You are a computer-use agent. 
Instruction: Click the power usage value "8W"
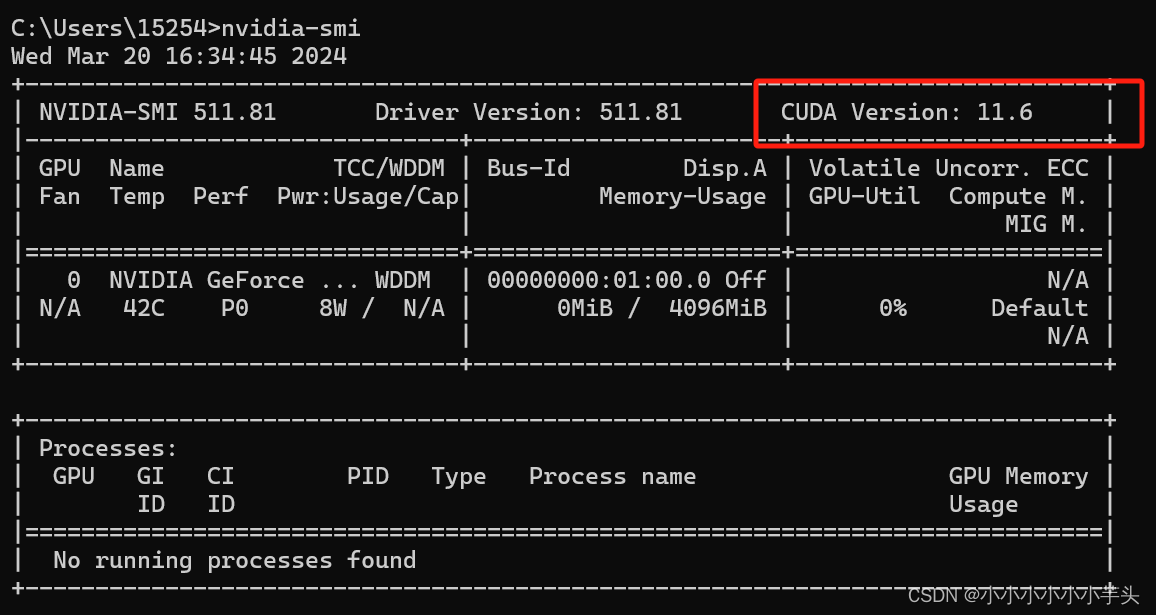click(x=332, y=308)
